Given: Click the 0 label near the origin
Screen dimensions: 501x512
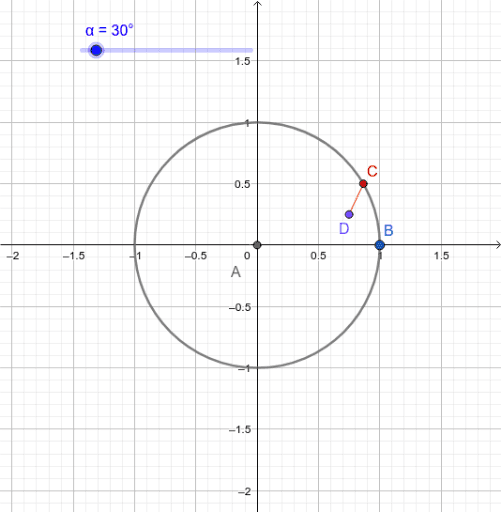Looking at the screenshot, I should (247, 256).
